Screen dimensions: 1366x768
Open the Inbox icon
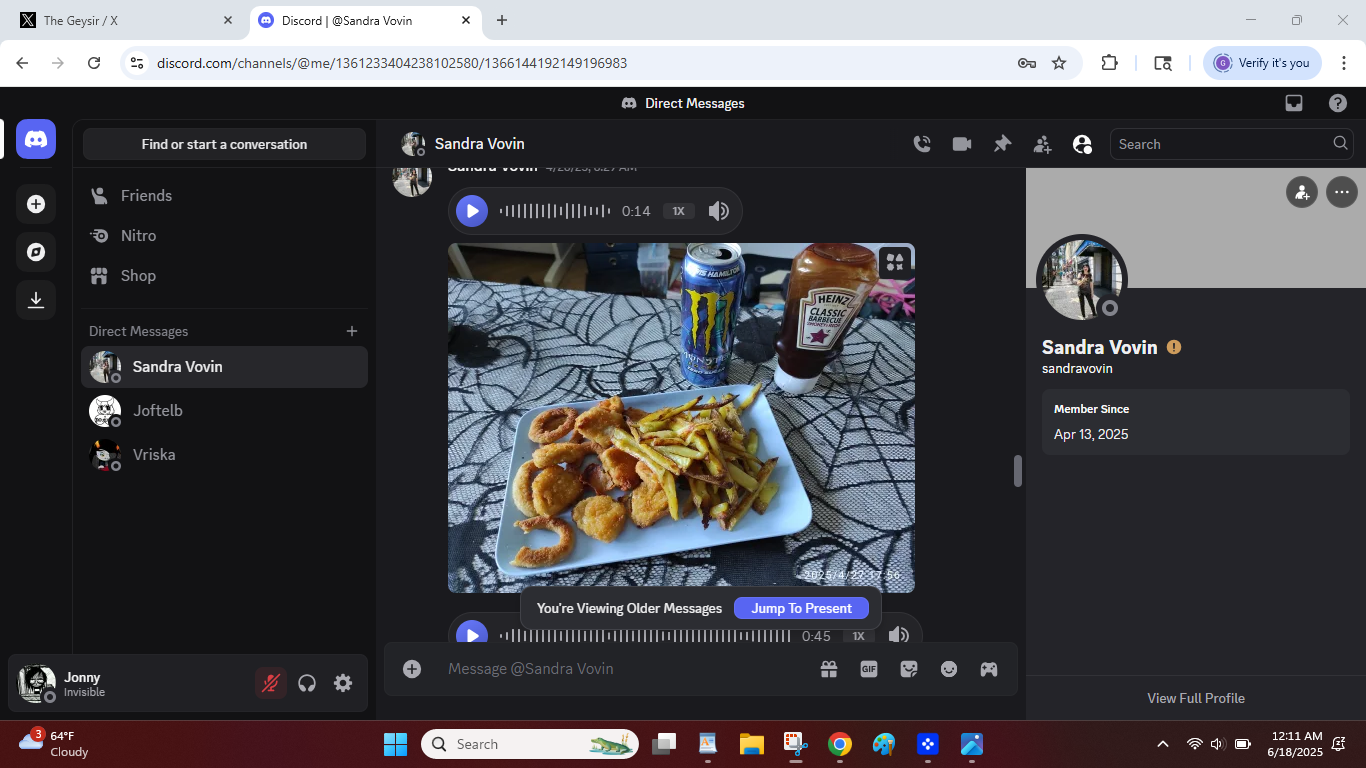(x=1294, y=103)
